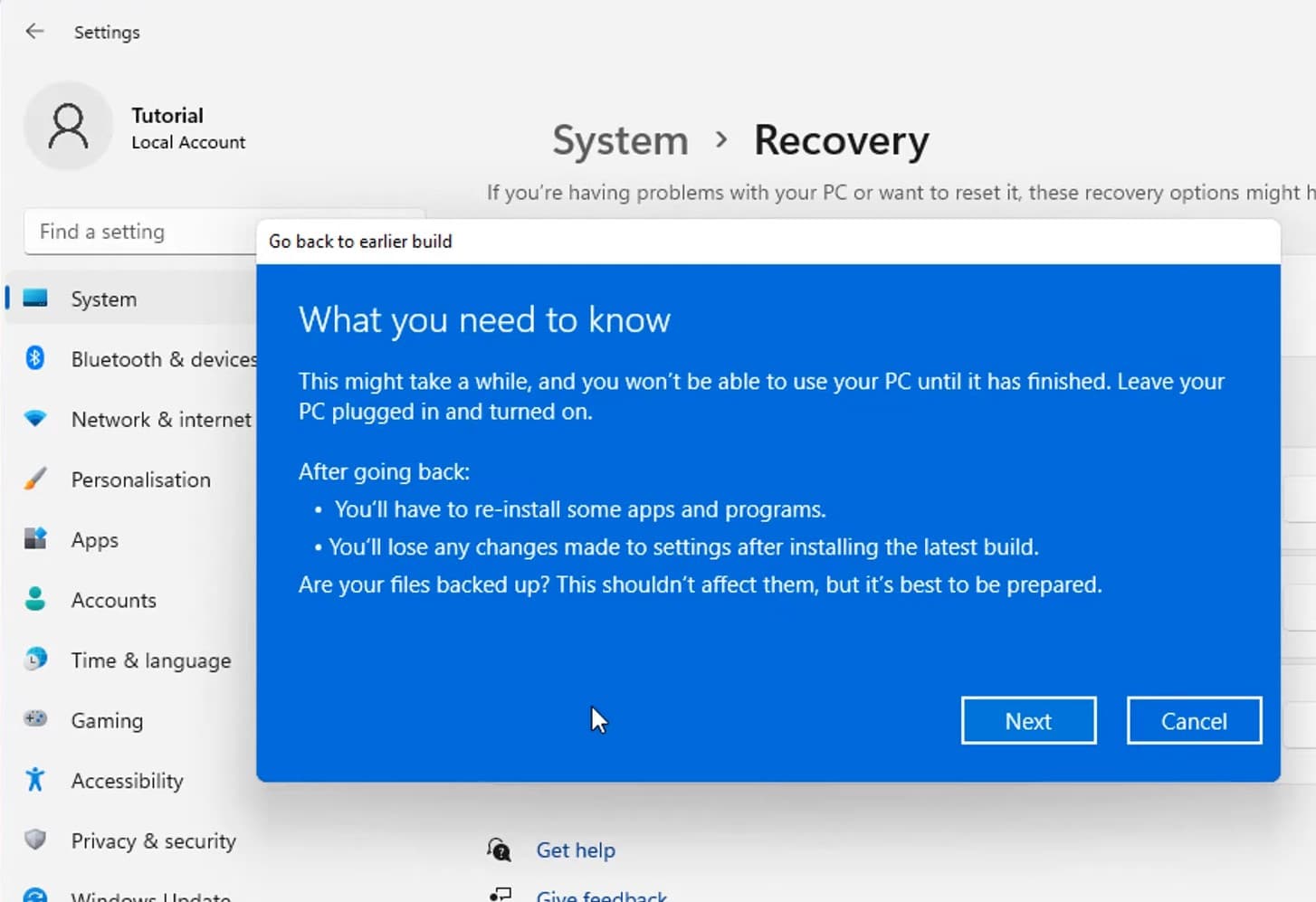Open the Gaming settings category

click(107, 721)
